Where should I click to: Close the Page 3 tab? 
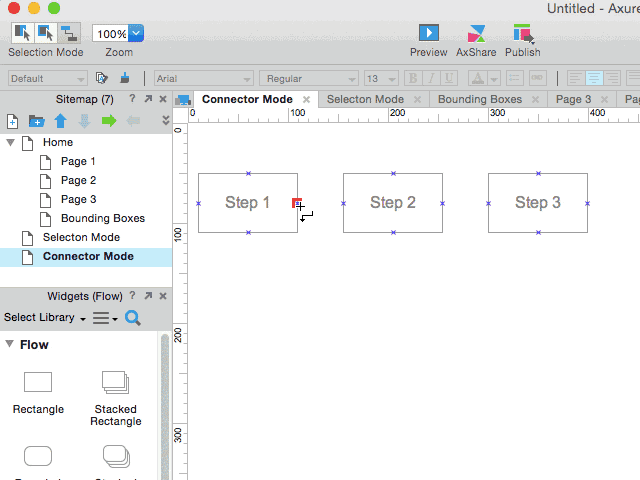pyautogui.click(x=604, y=100)
